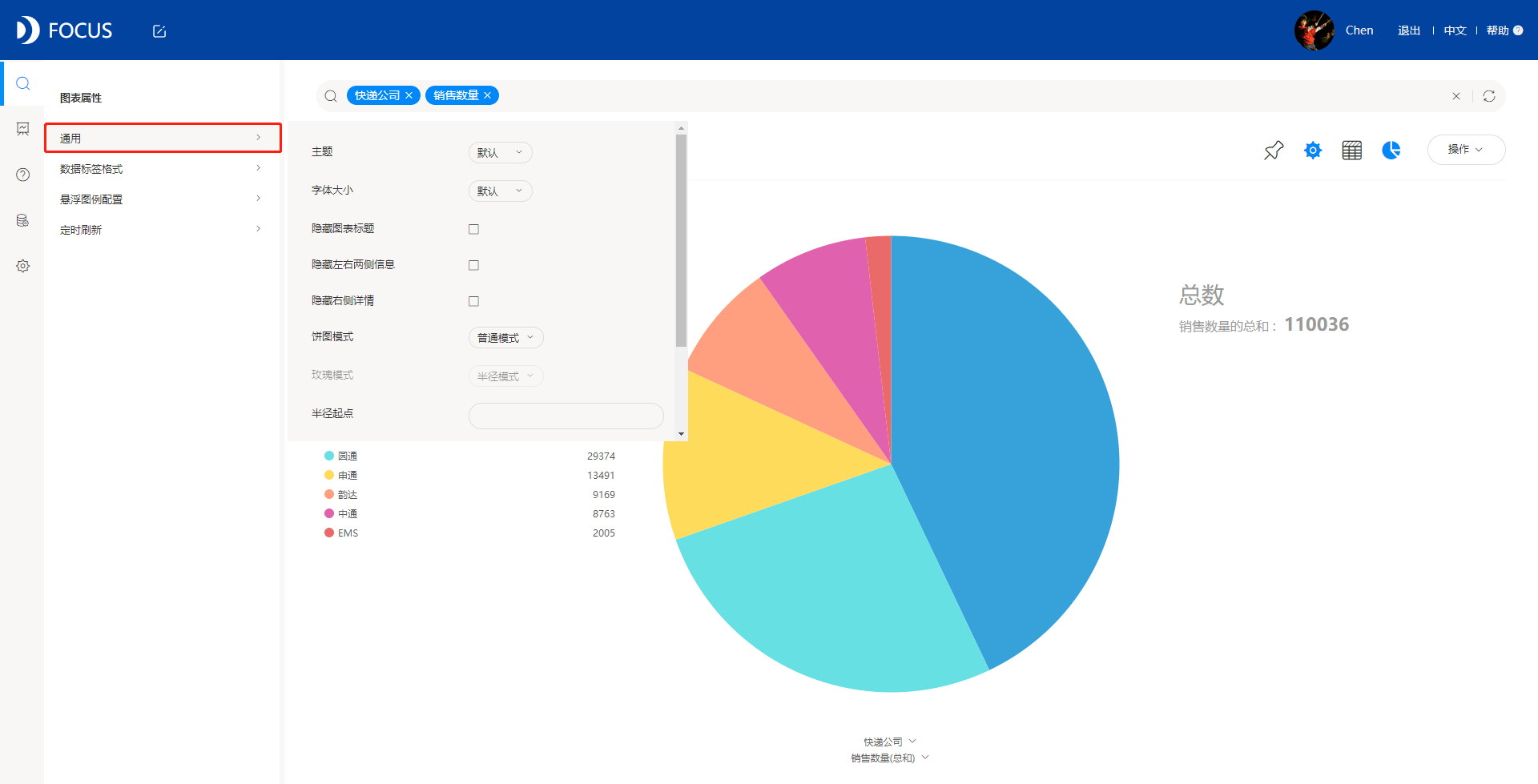Click the edit icon beside FOCUS logo
The width and height of the screenshot is (1538, 784).
[159, 31]
